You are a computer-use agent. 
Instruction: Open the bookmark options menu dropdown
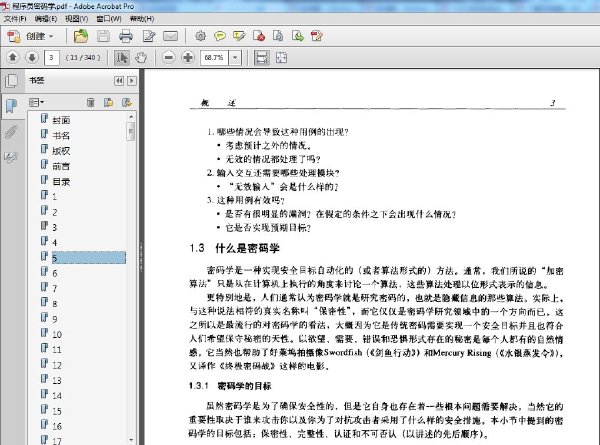pos(36,102)
